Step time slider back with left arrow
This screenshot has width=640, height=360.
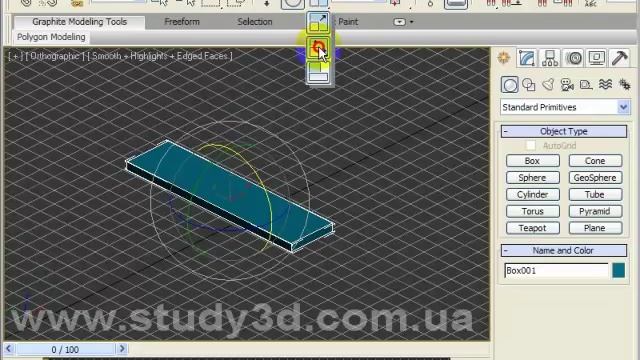(x=9, y=349)
